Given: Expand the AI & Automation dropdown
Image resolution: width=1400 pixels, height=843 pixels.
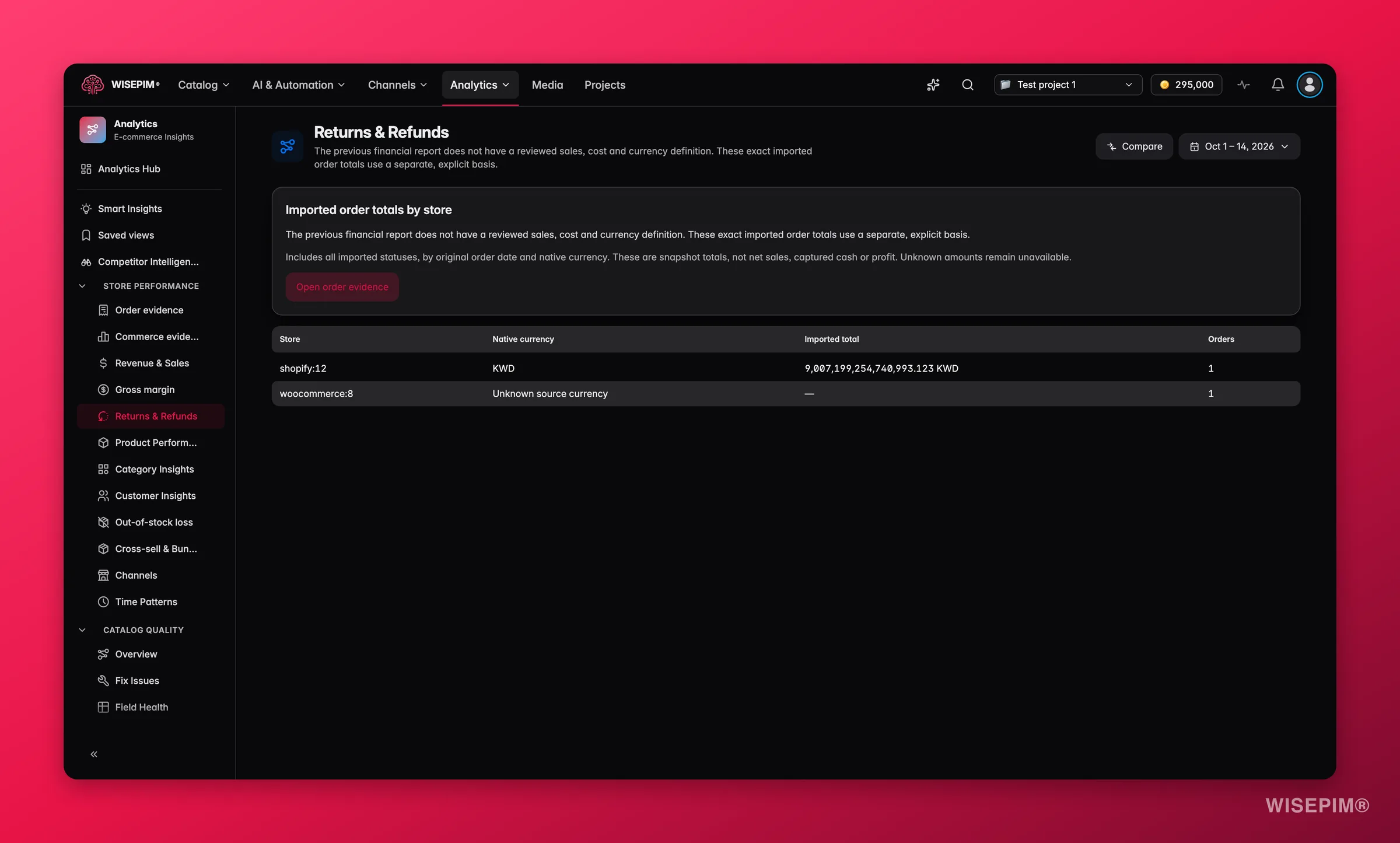Looking at the screenshot, I should 298,85.
